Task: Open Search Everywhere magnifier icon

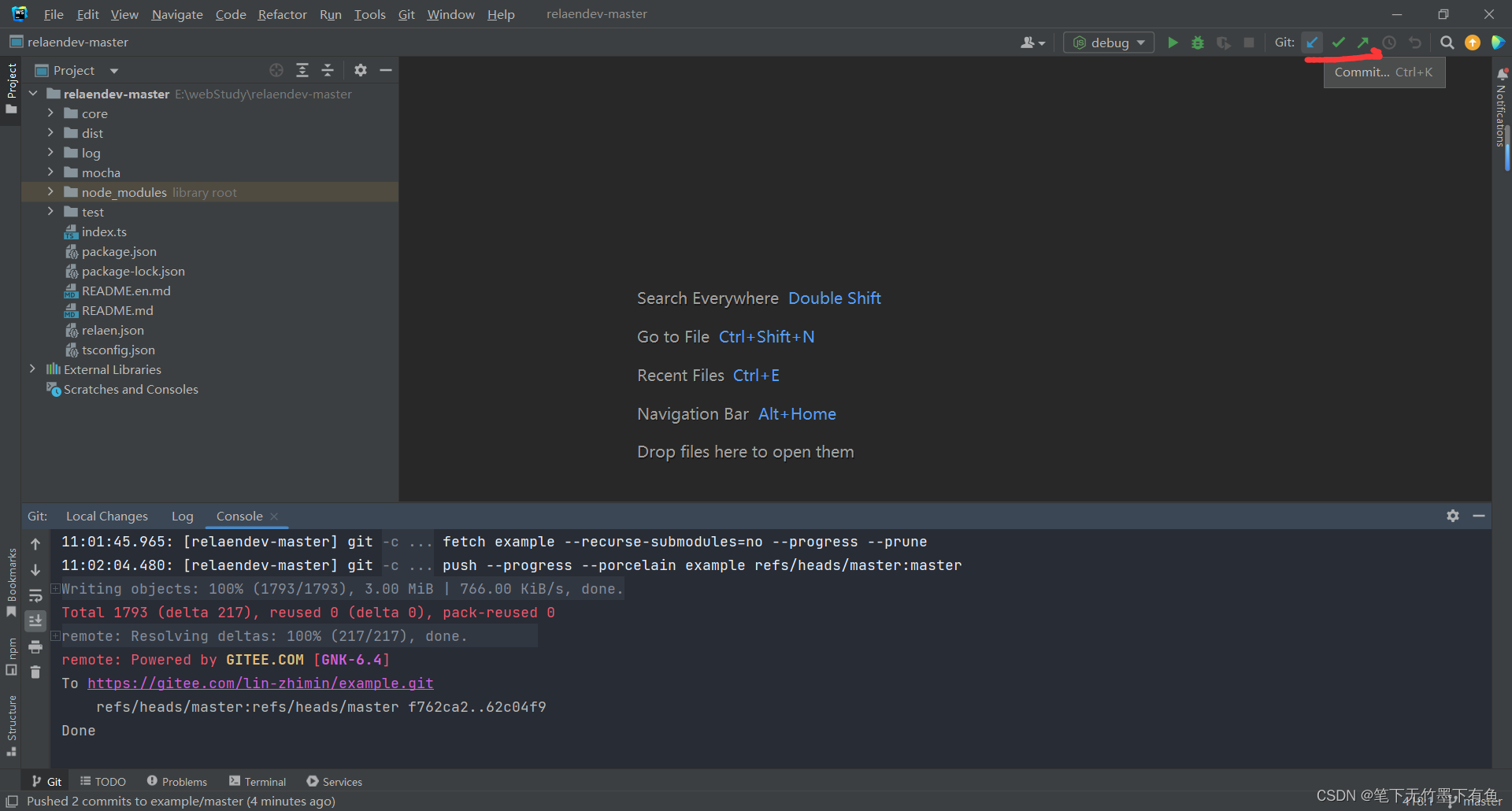Action: click(x=1447, y=43)
